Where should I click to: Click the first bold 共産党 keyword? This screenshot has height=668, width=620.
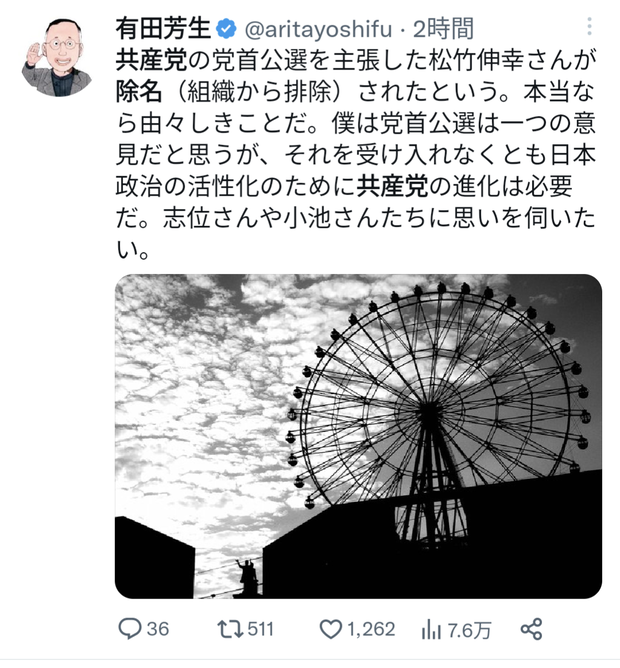pos(151,60)
